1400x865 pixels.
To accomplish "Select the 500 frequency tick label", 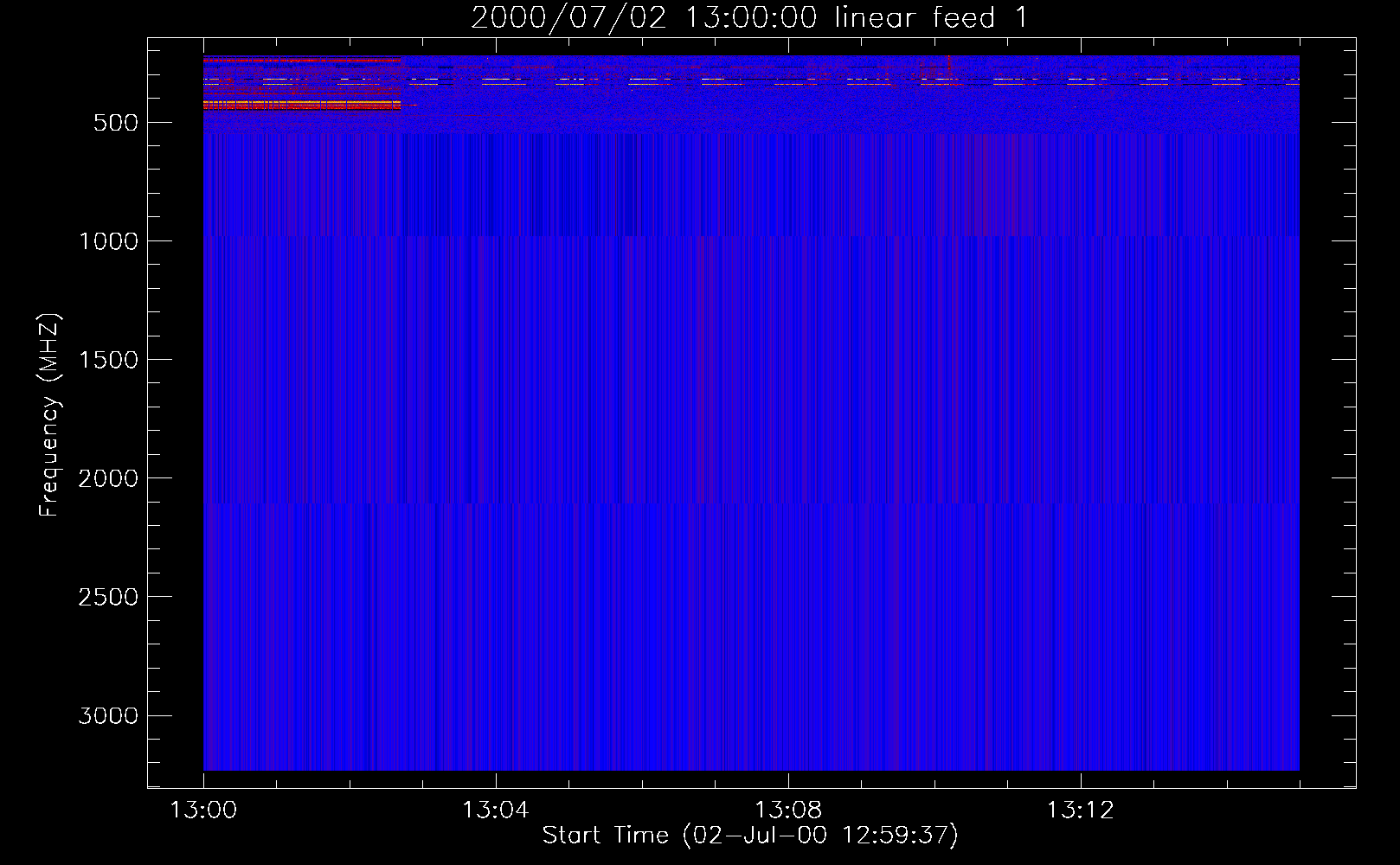I will point(116,123).
